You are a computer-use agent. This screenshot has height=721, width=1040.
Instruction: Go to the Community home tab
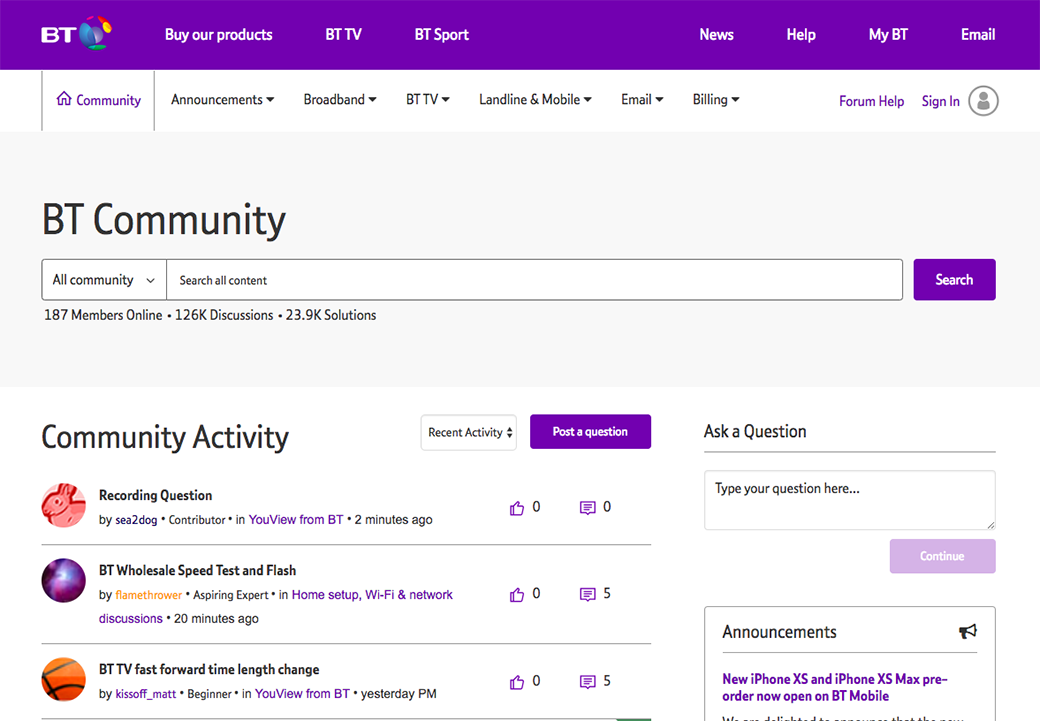point(98,100)
